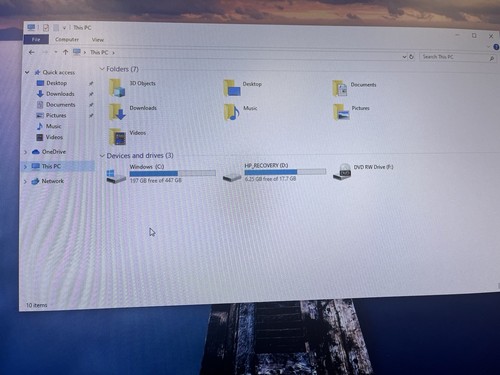
Task: Collapse the Devices and drives (3) group
Action: (x=102, y=155)
